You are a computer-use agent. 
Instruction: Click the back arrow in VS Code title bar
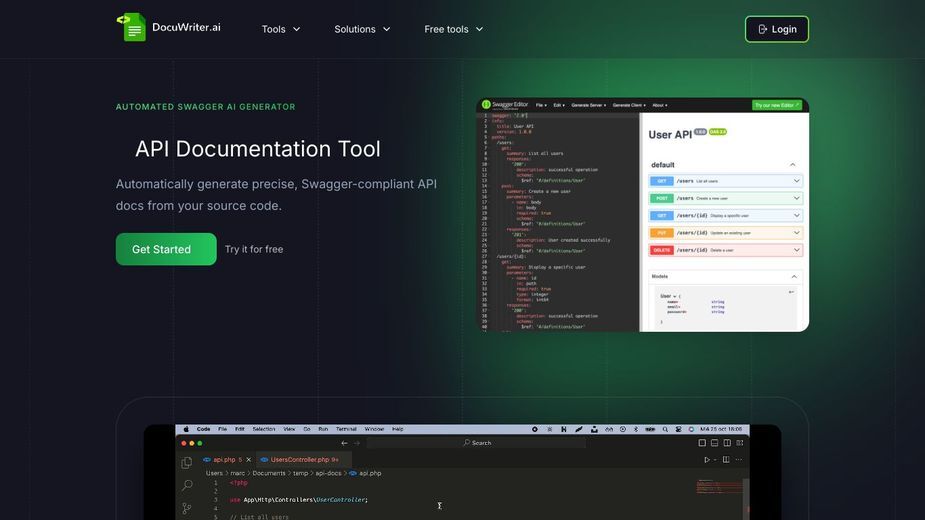click(x=344, y=443)
